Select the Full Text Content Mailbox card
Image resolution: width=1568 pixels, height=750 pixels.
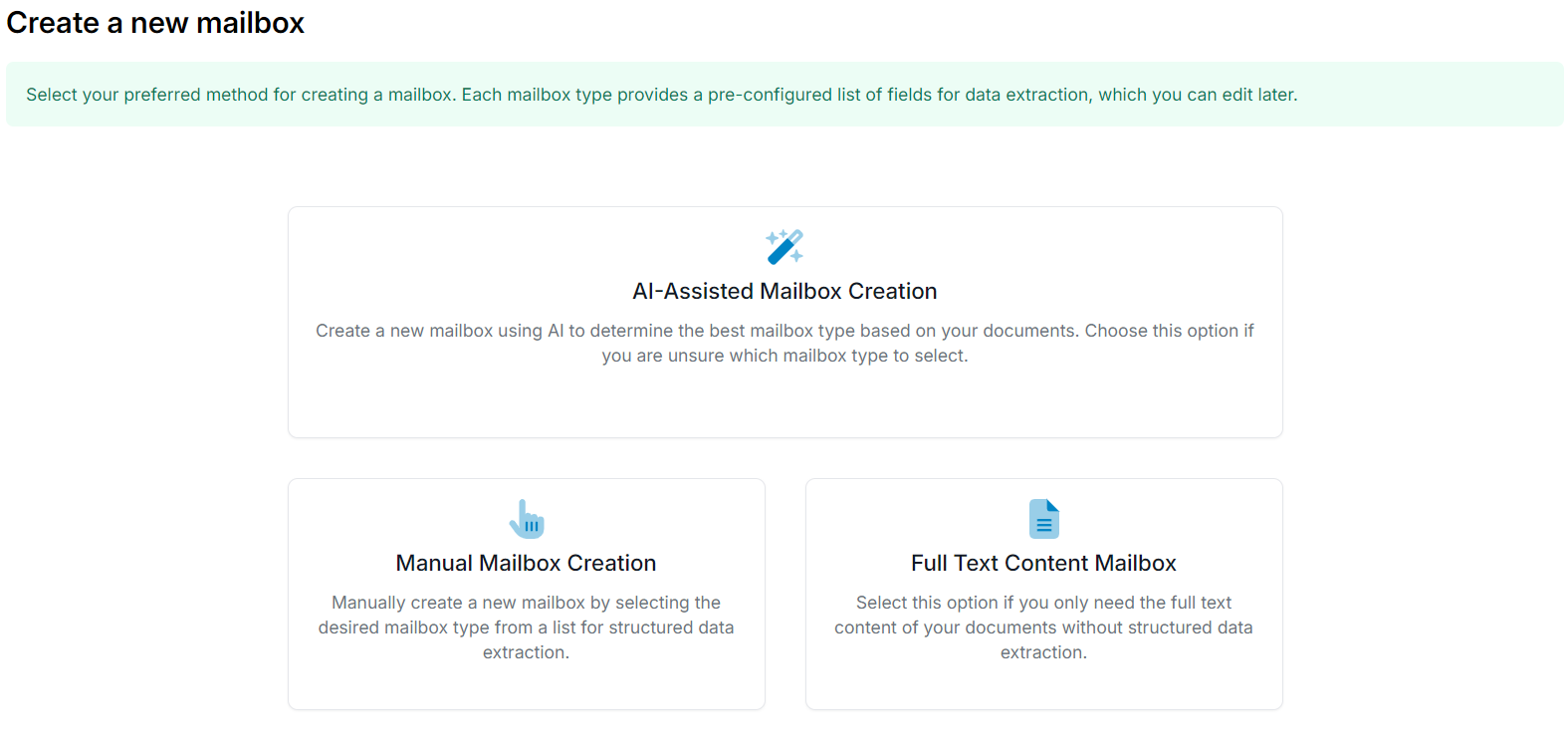click(1042, 594)
